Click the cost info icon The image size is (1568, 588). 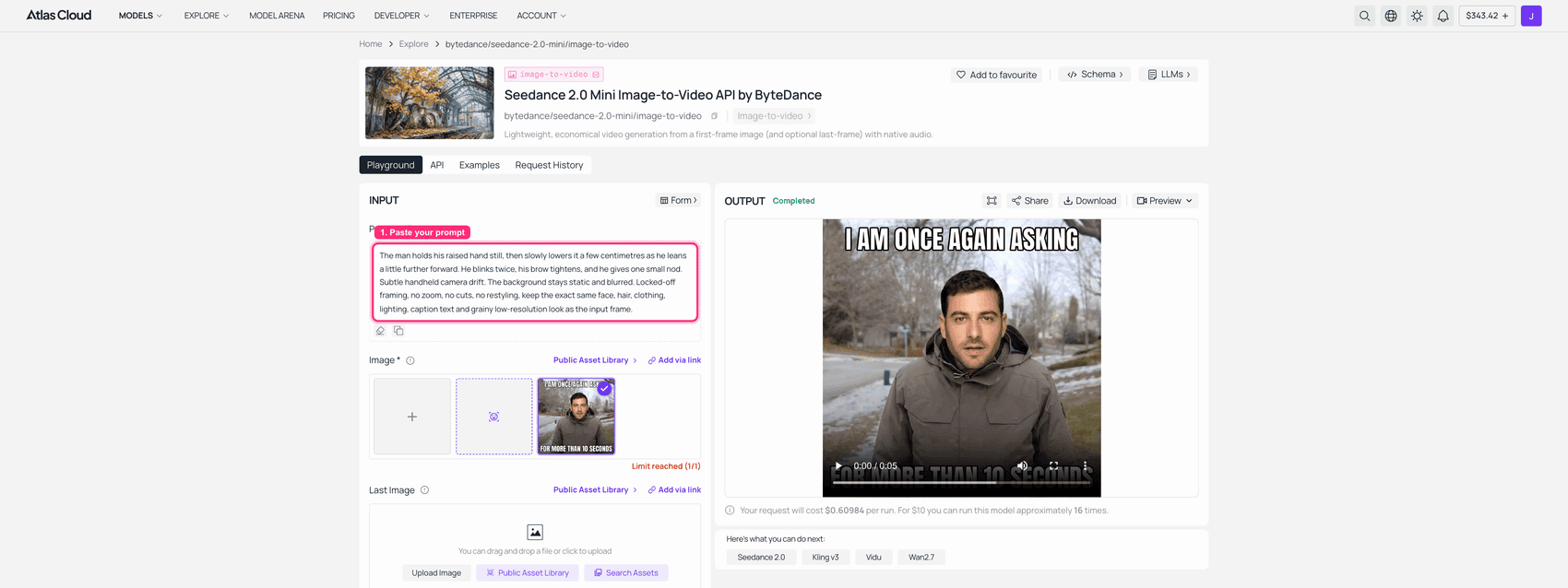click(730, 511)
